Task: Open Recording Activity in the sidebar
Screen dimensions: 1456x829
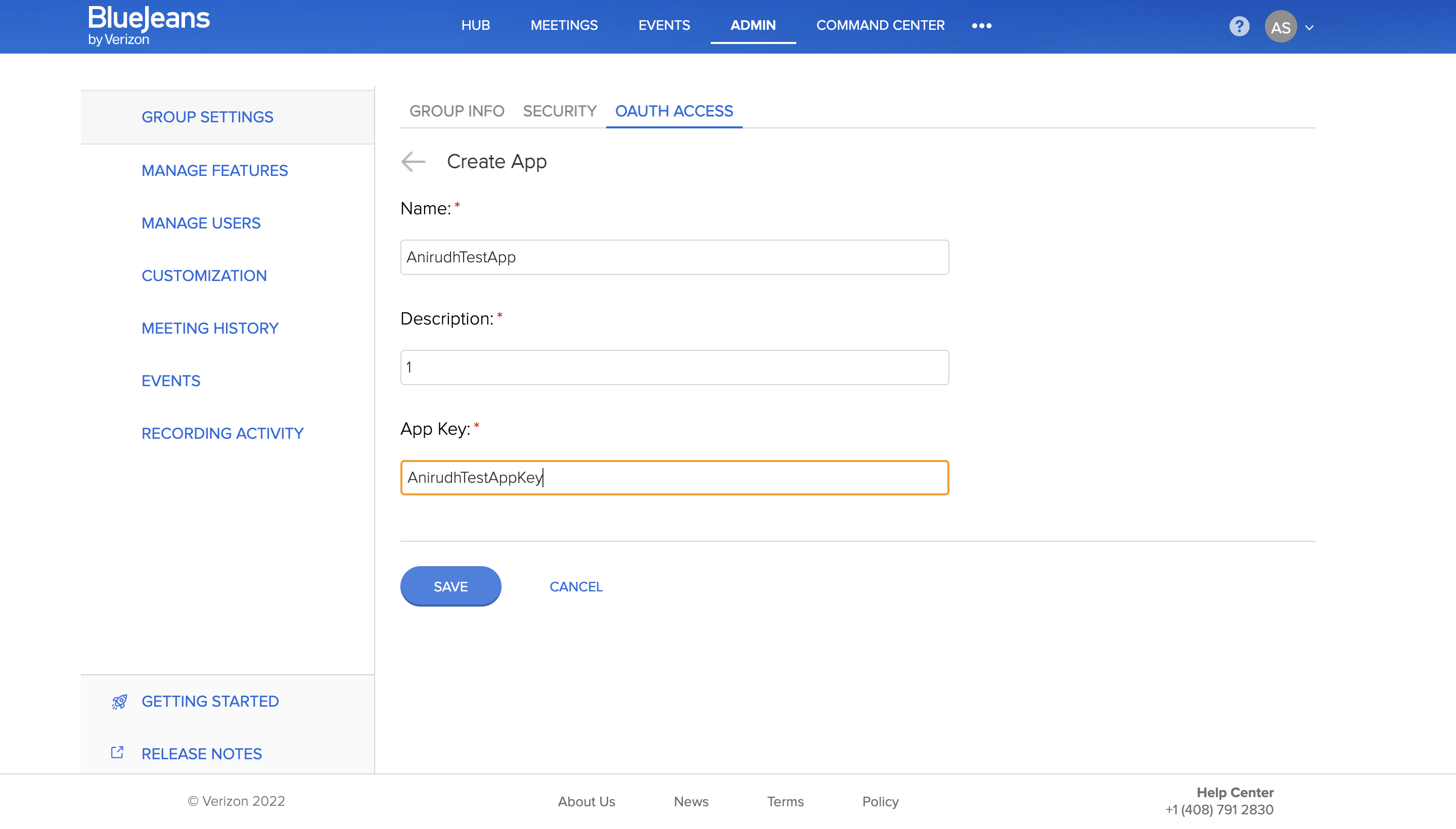Action: coord(222,433)
